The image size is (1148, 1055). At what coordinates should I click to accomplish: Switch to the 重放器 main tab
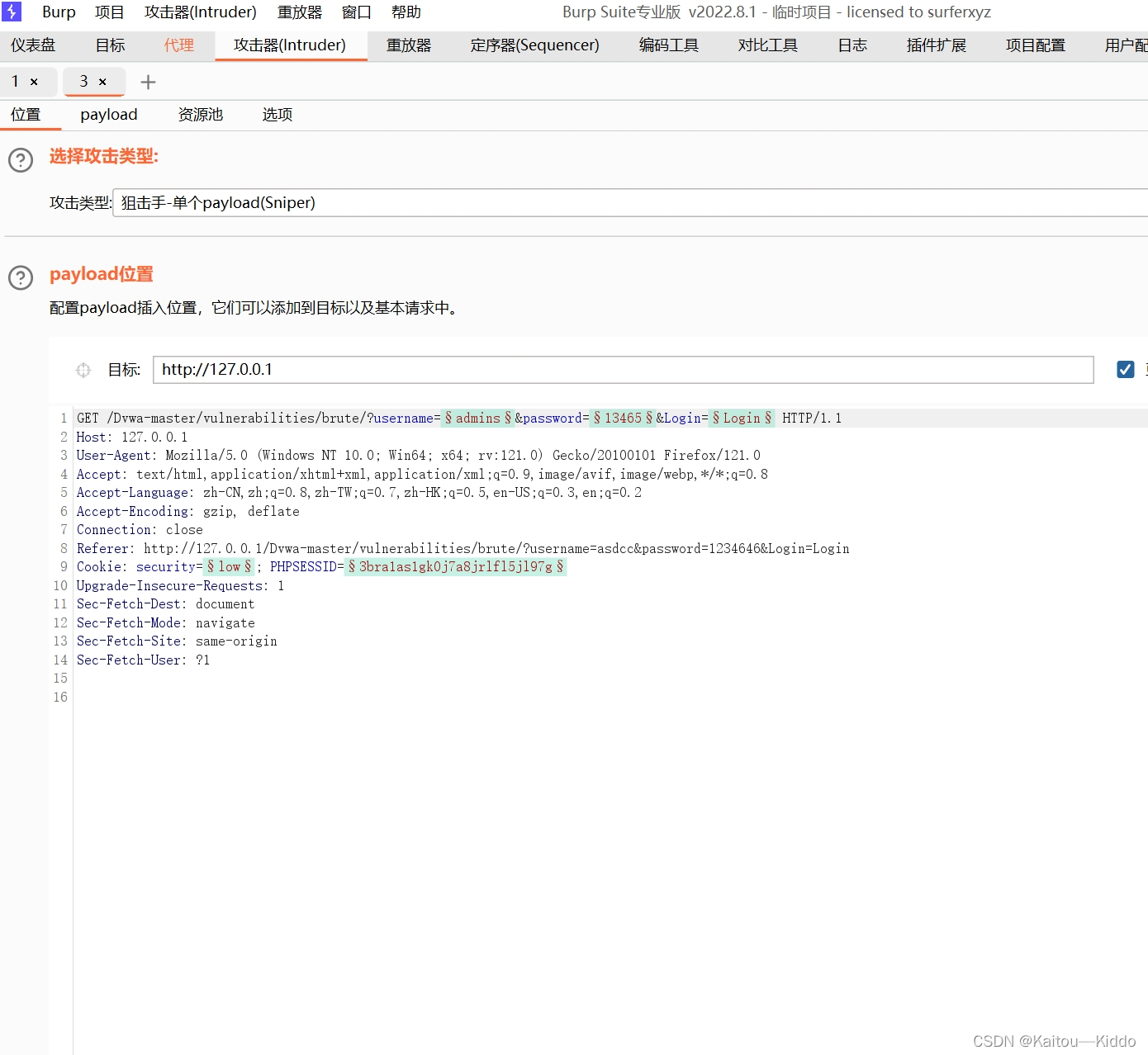click(x=409, y=45)
